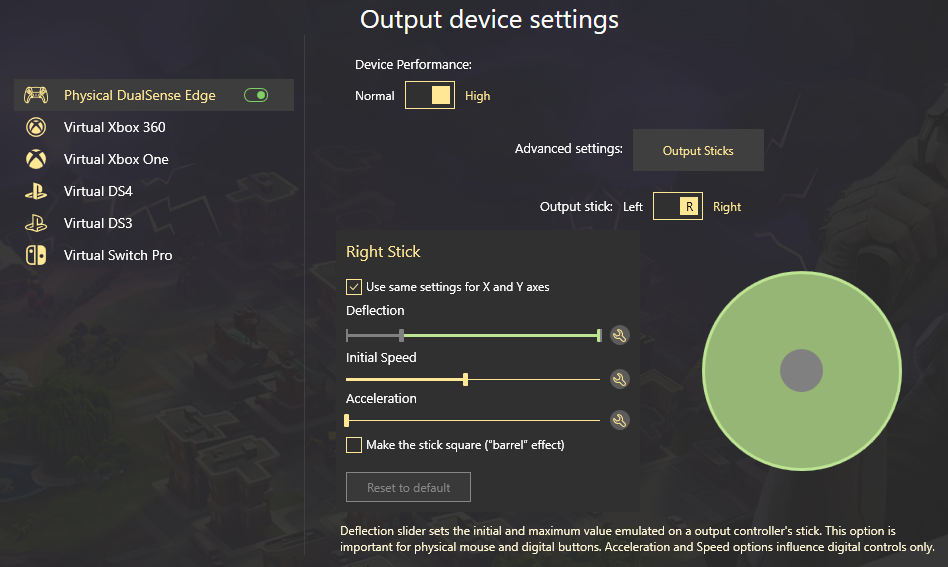Screen dimensions: 948x567
Task: Click the Initial Speed slider handle
Action: coord(465,380)
